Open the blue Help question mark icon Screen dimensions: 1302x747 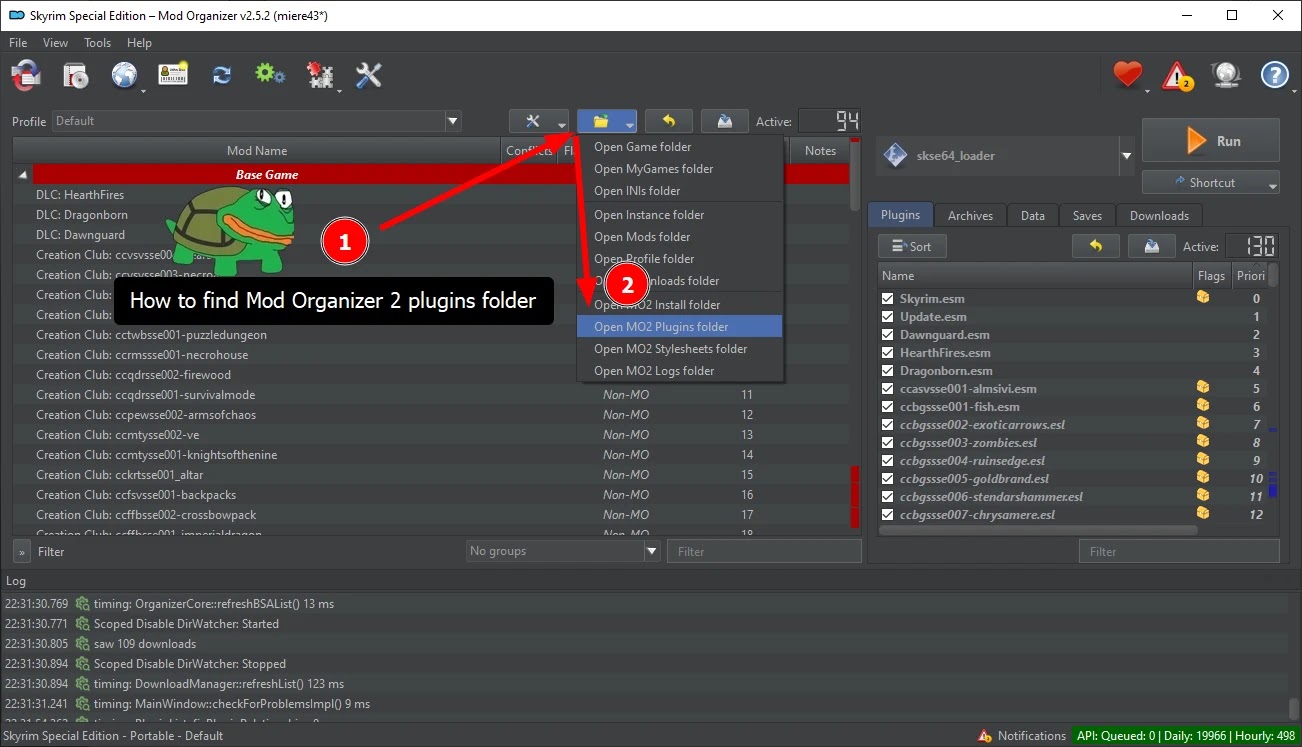coord(1274,76)
